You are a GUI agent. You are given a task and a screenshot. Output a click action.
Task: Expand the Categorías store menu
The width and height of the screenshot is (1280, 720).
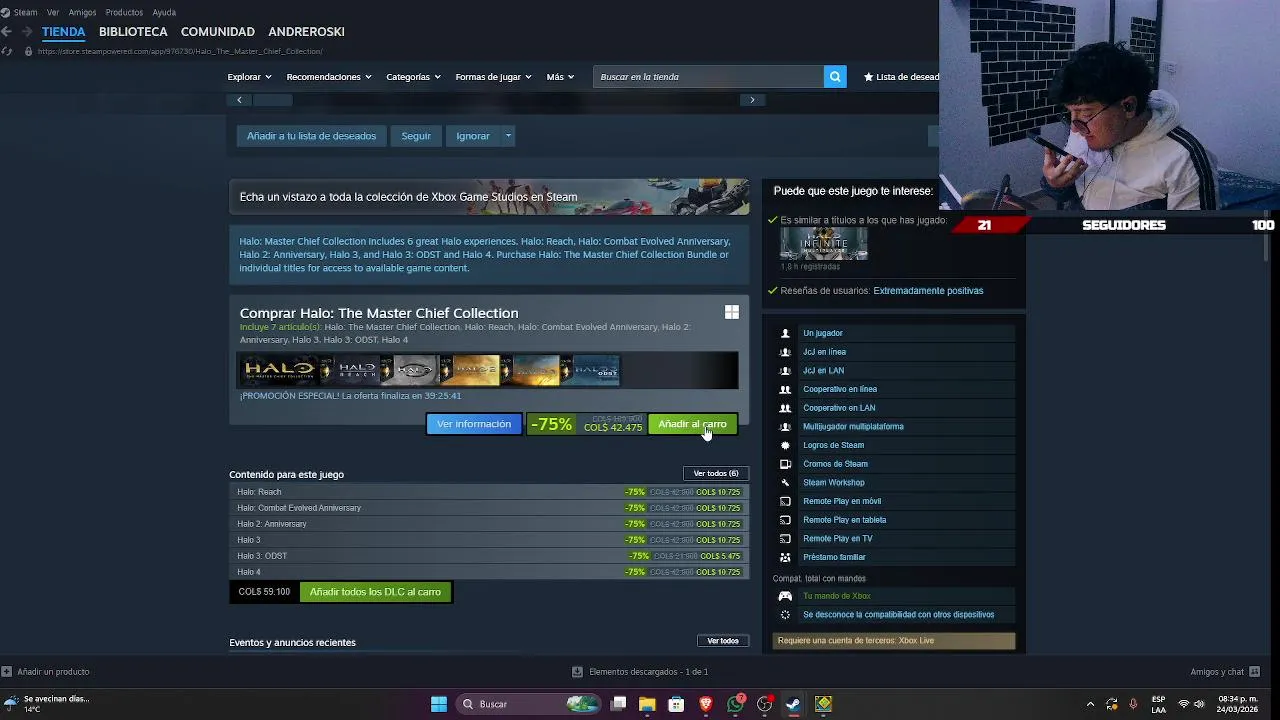(413, 77)
